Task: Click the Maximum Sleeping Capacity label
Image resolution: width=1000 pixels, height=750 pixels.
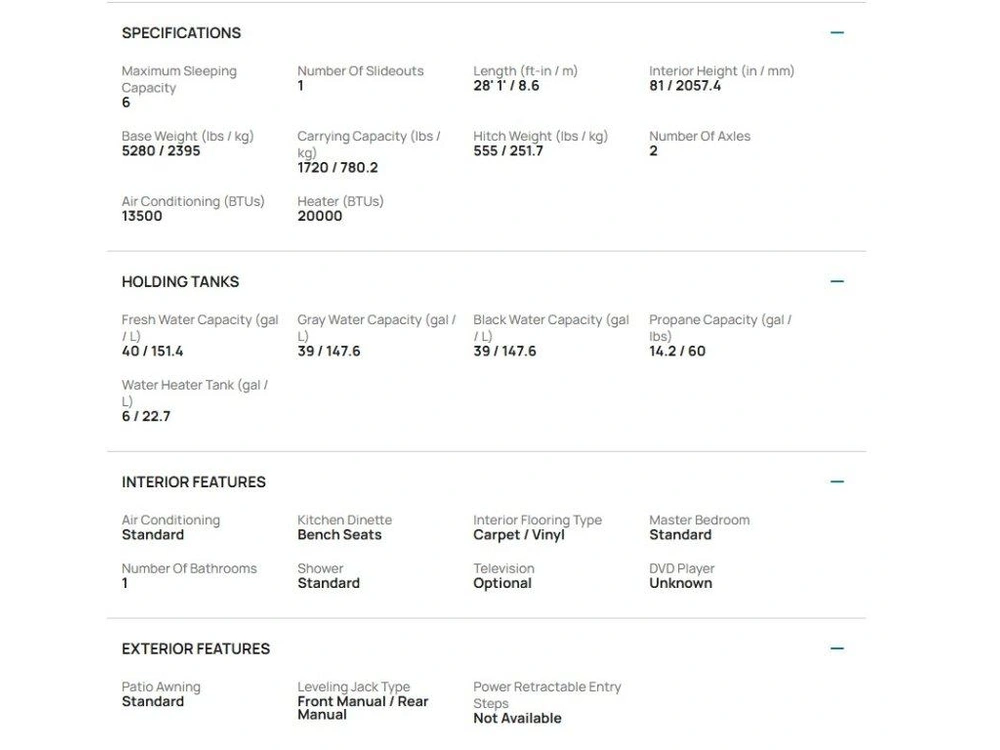Action: tap(179, 79)
